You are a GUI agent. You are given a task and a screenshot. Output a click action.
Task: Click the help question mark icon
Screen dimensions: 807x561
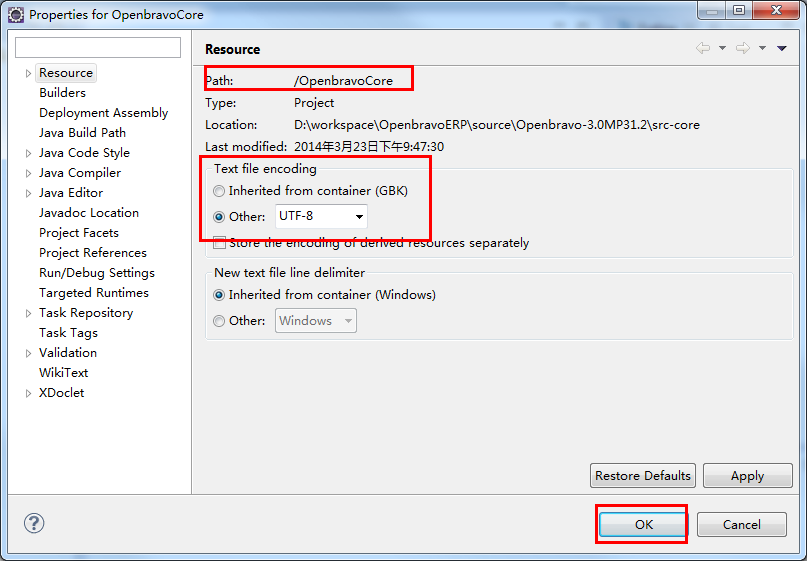34,523
